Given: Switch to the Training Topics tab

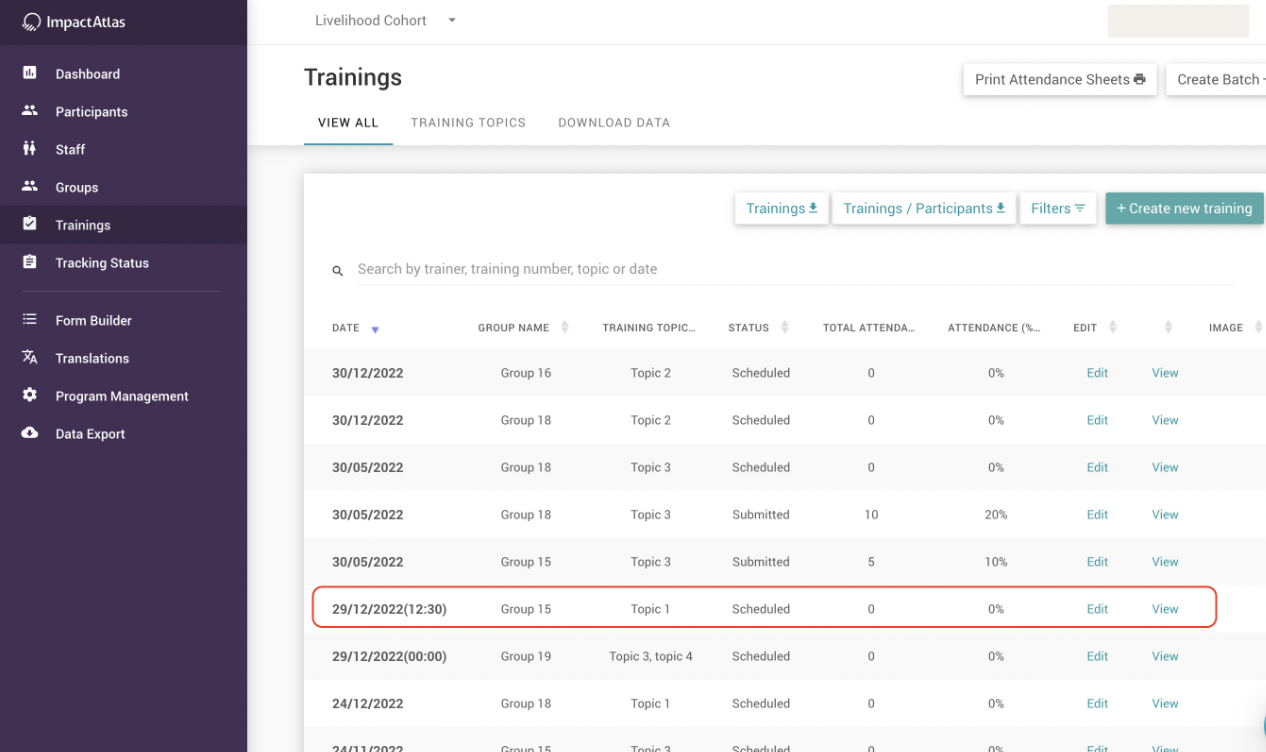Looking at the screenshot, I should (468, 123).
